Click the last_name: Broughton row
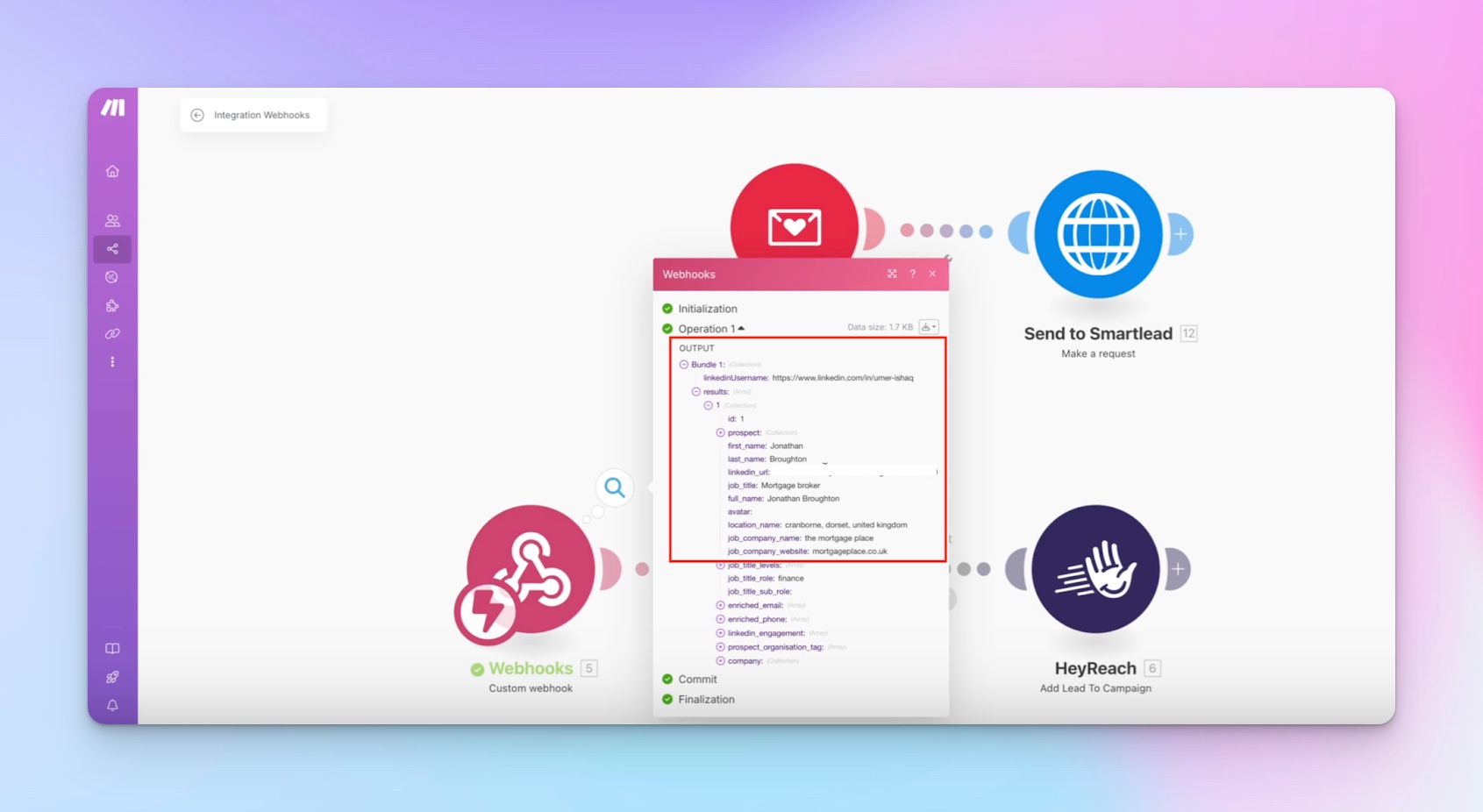 (x=766, y=459)
